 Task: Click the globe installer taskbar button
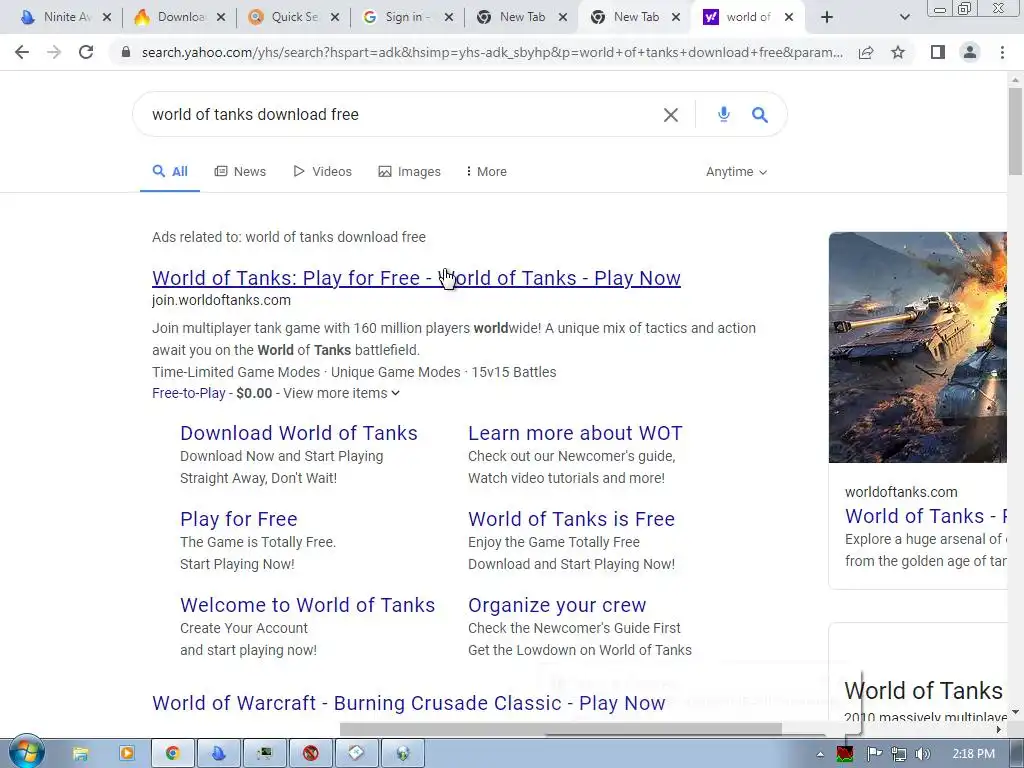403,754
